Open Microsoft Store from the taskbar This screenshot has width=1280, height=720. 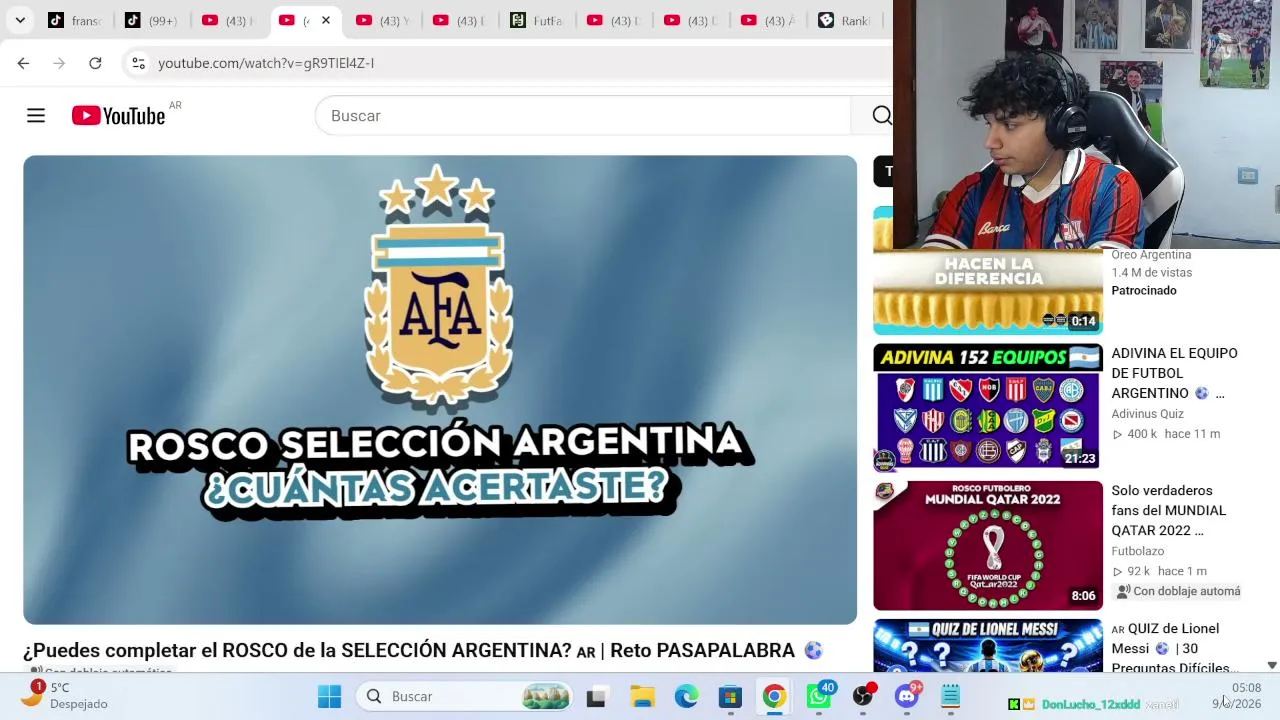pos(730,696)
